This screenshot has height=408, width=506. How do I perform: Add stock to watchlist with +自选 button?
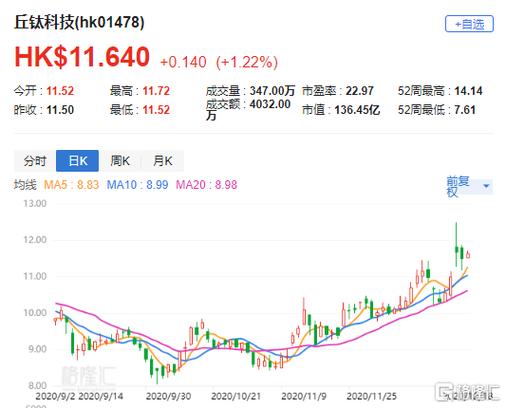click(x=469, y=24)
